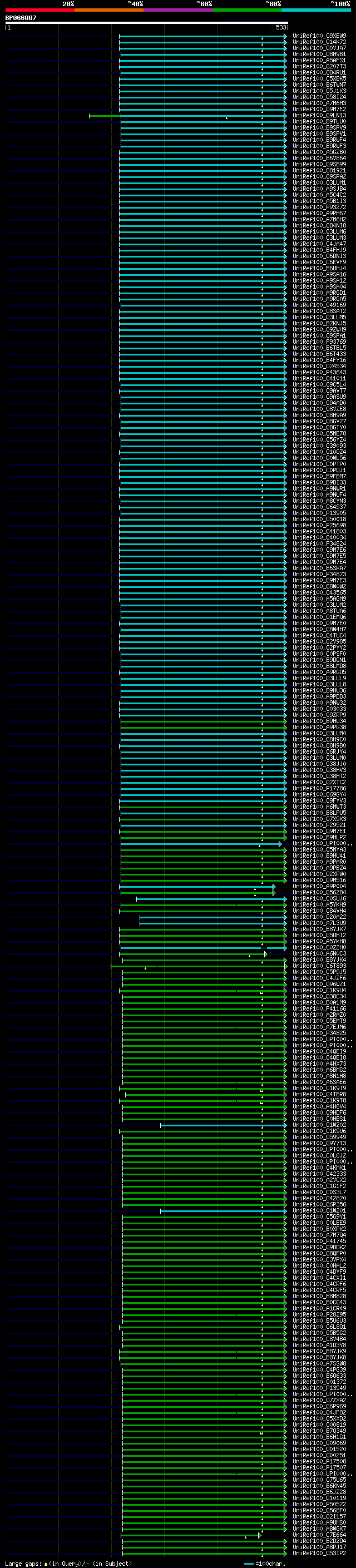Select the UniRef100_Q84NI8 label
356x1568 pixels.
[319, 225]
